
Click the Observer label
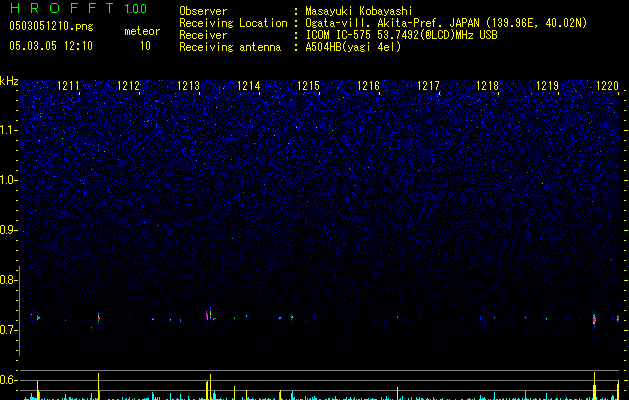click(203, 11)
